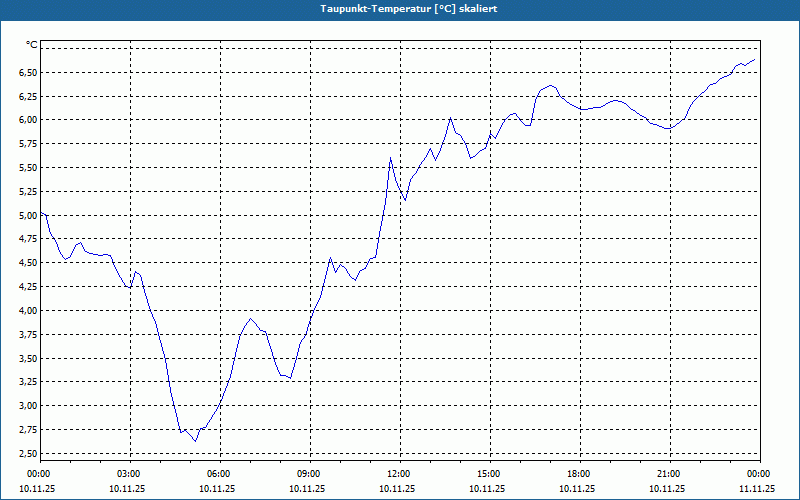Click the '3,75' y-axis tick label

[x=28, y=334]
